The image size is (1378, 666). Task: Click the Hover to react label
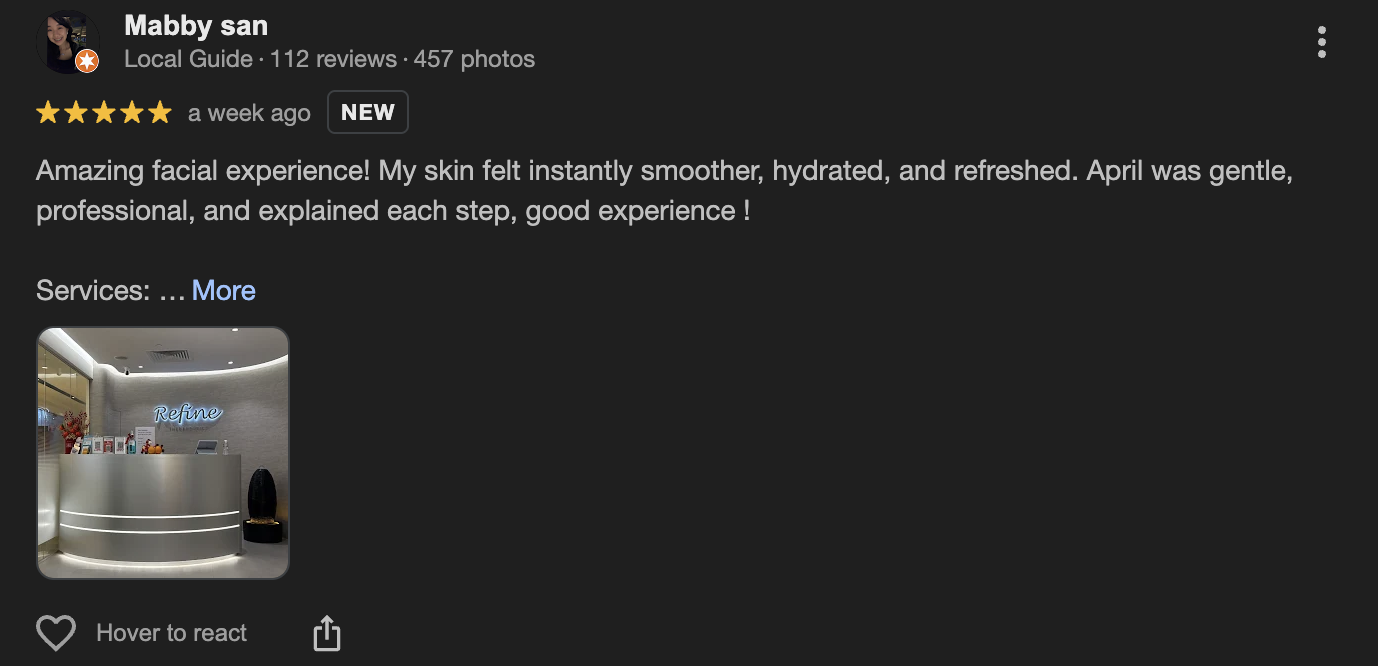[171, 633]
